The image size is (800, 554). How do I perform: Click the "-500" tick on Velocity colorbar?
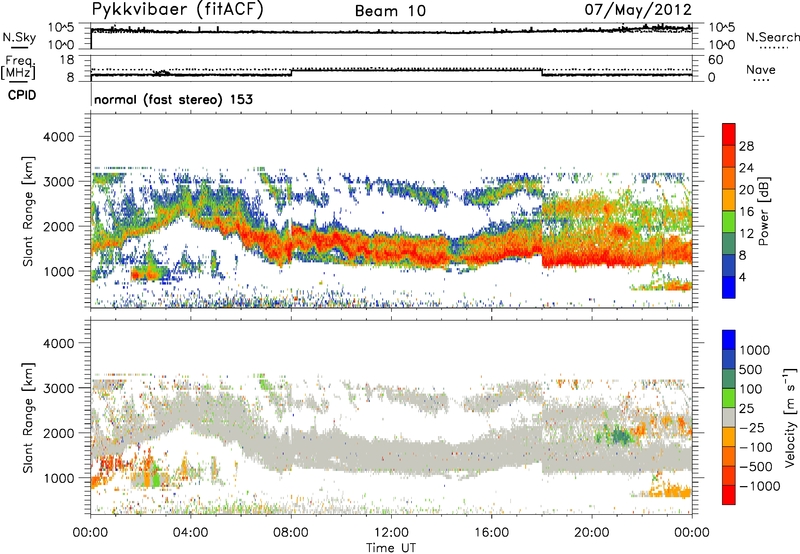(x=756, y=466)
